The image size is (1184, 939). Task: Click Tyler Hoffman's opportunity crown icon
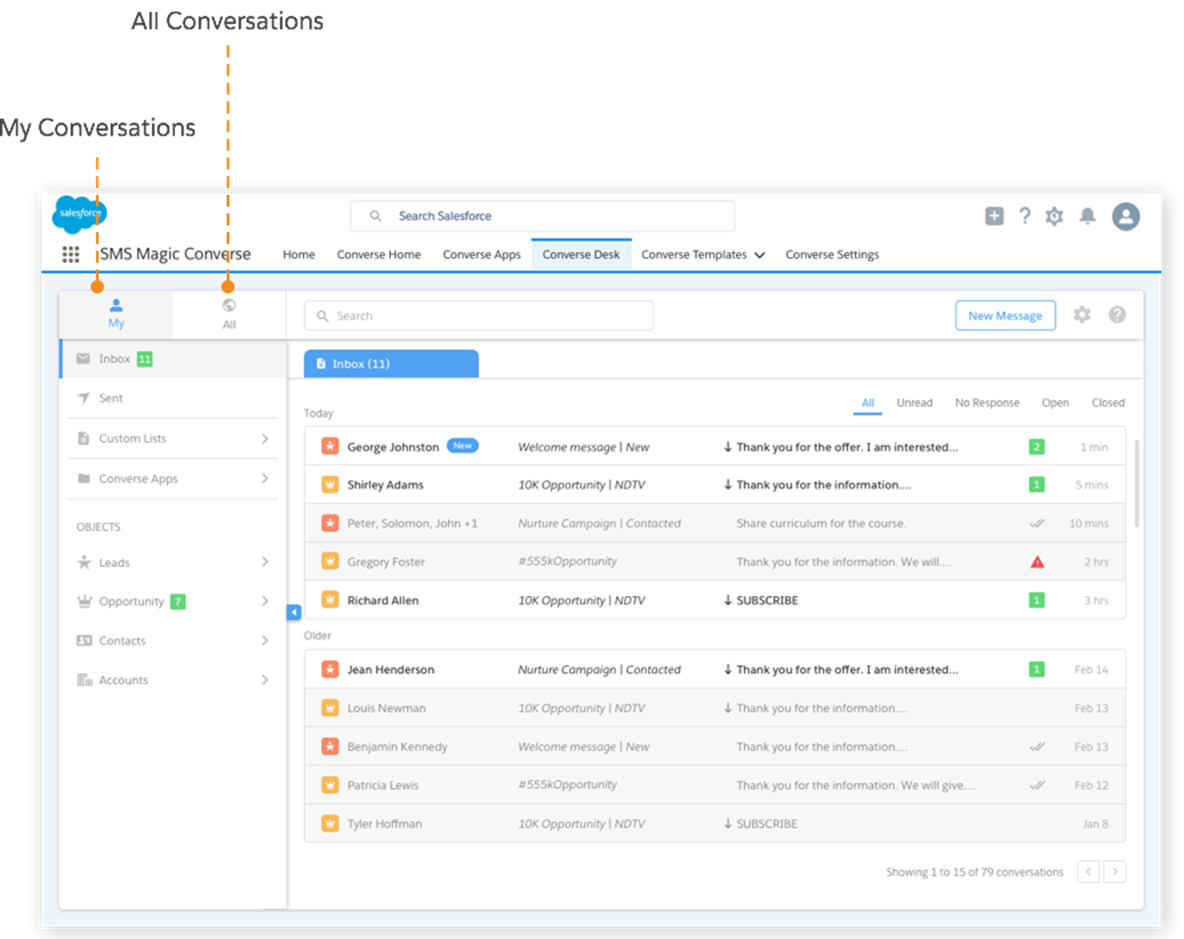pos(330,824)
